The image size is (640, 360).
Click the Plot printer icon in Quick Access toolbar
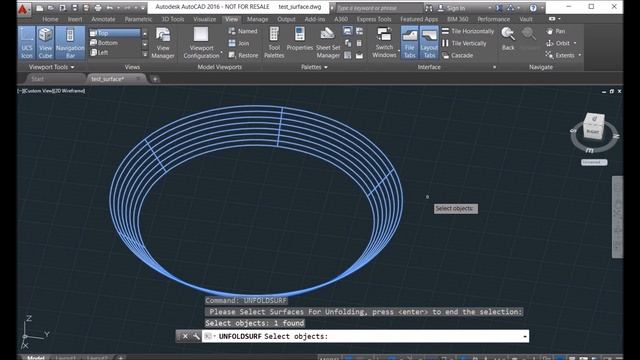point(98,8)
